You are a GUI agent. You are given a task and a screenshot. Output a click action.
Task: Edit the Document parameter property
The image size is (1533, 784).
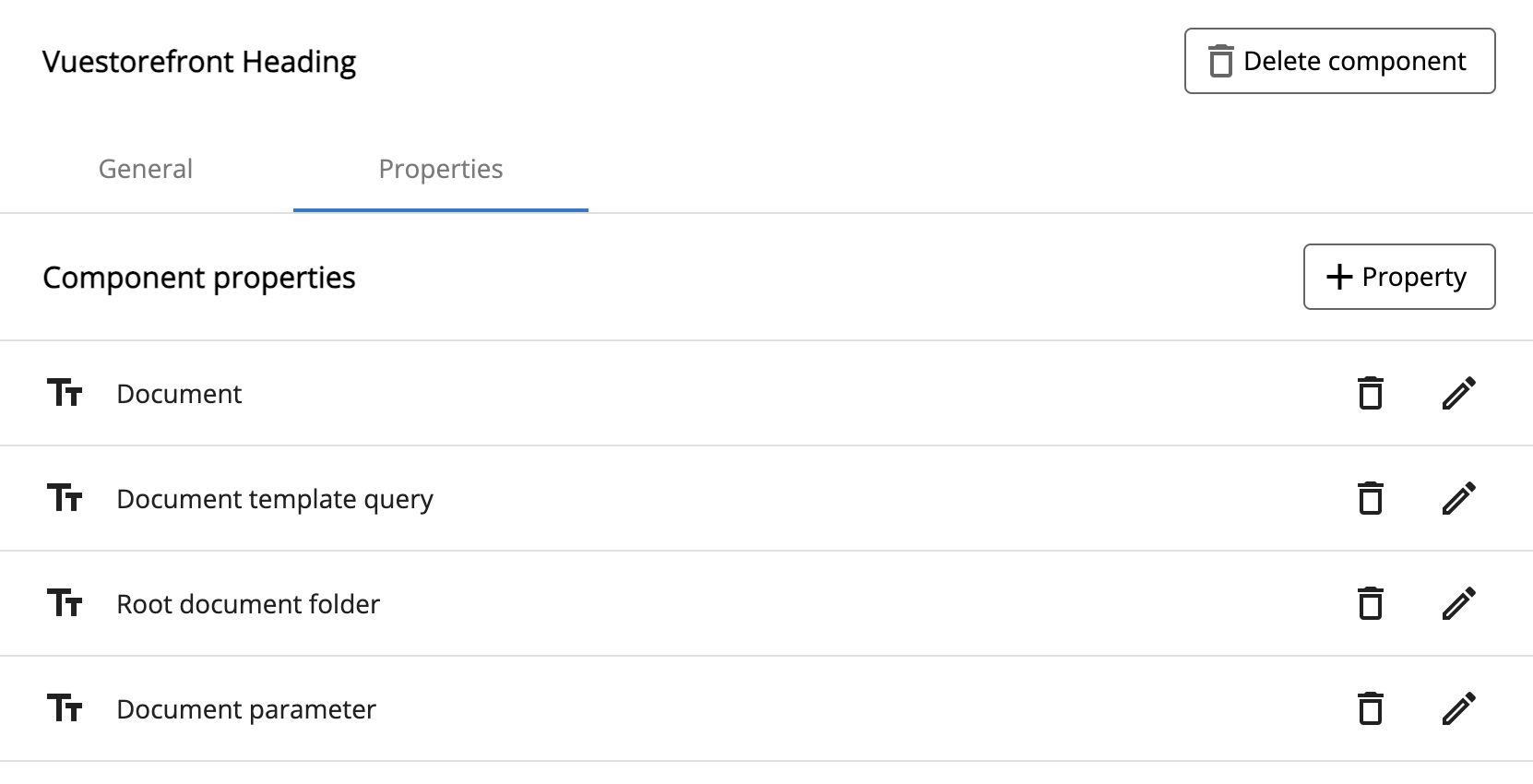point(1458,708)
